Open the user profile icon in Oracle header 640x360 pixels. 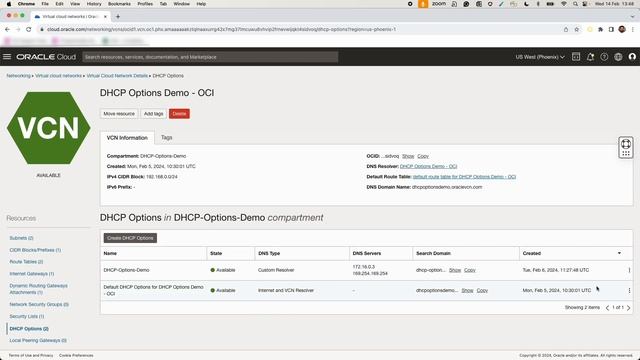(632, 57)
